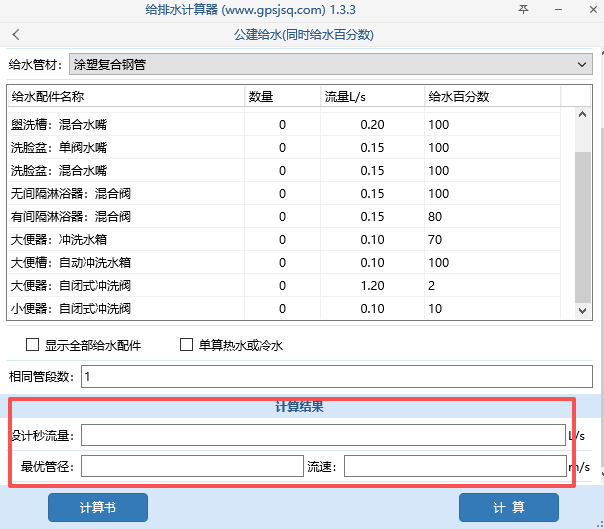This screenshot has height=529, width=604.
Task: Click the 设计秒流量 result field
Action: 323,435
